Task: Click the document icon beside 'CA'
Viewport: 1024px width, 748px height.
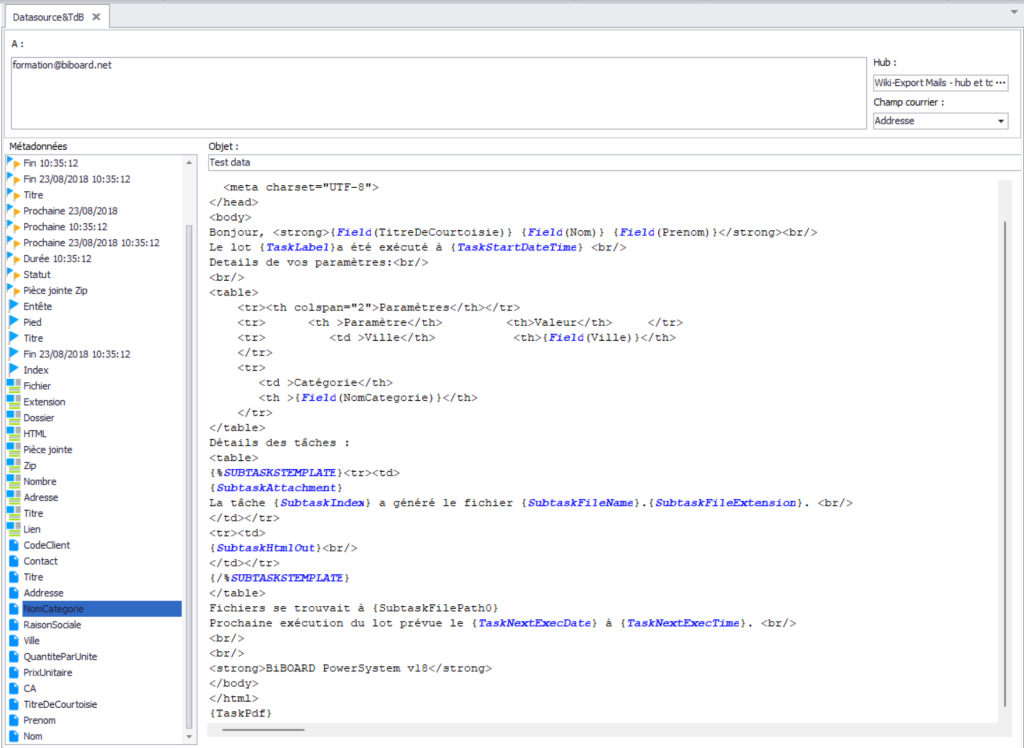Action: click(x=14, y=688)
